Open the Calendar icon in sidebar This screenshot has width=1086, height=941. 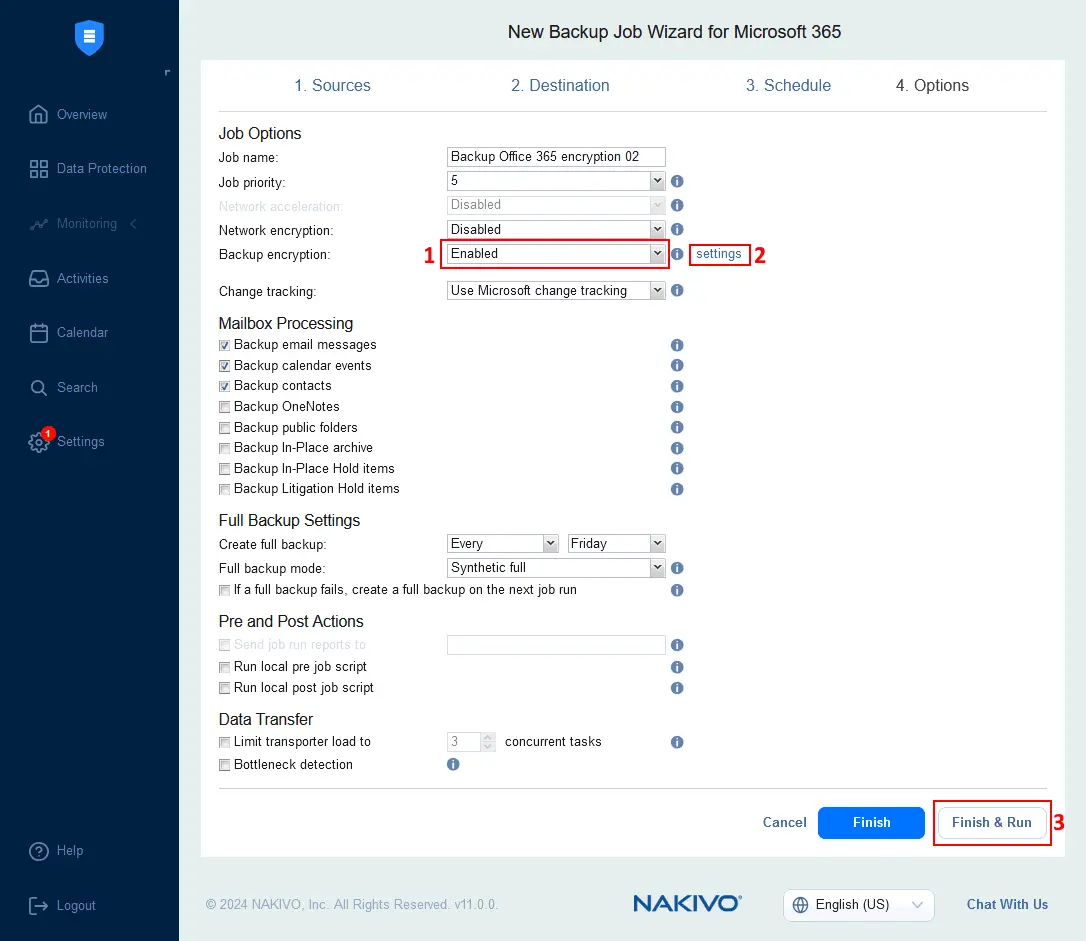tap(39, 333)
